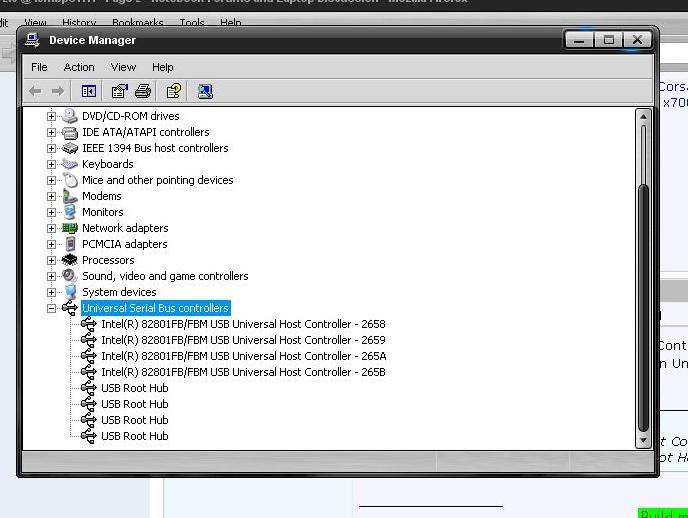Expand the Modems node
Screen dimensions: 688x518
[51, 196]
